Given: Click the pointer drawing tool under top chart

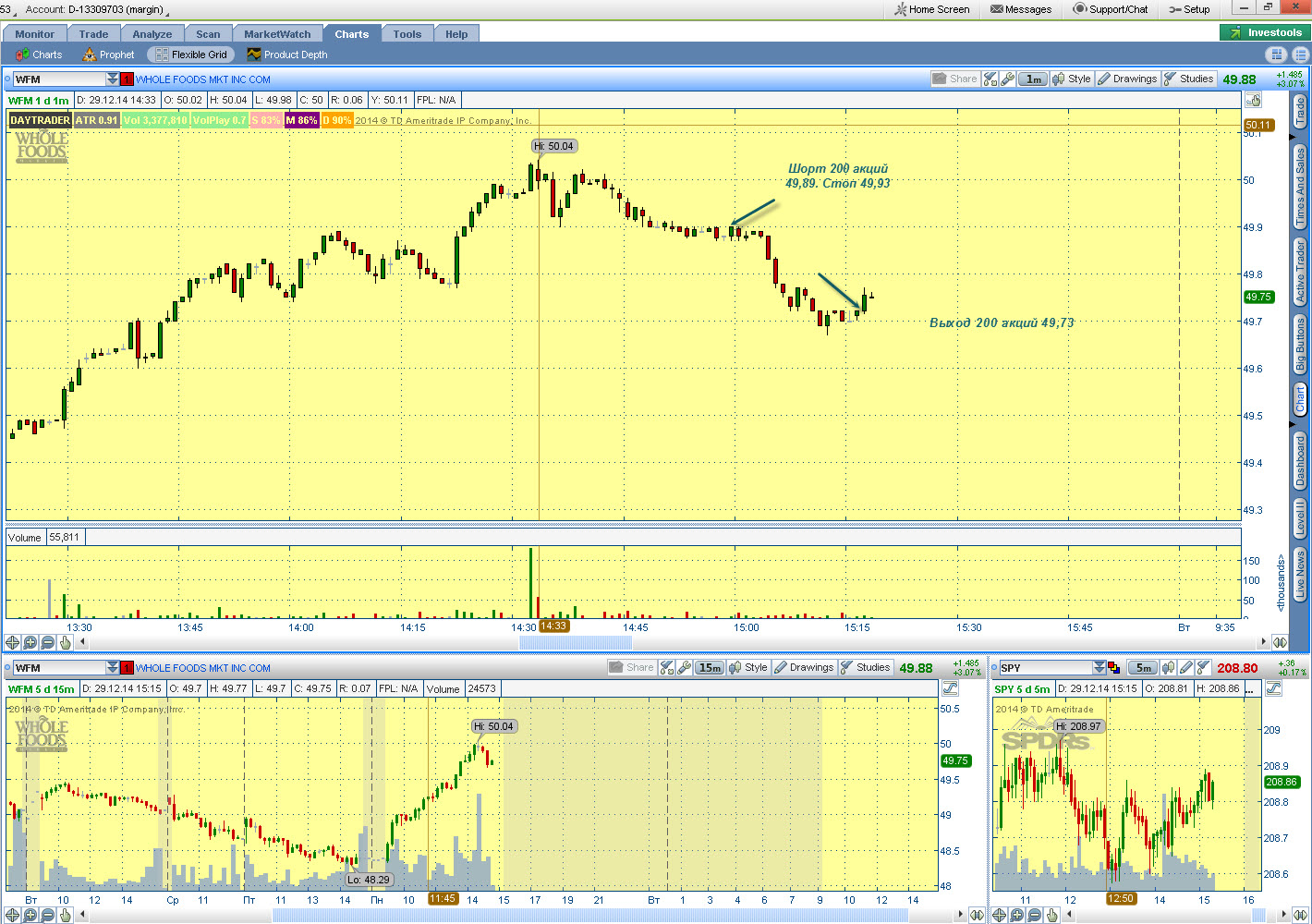Looking at the screenshot, I should pyautogui.click(x=66, y=642).
